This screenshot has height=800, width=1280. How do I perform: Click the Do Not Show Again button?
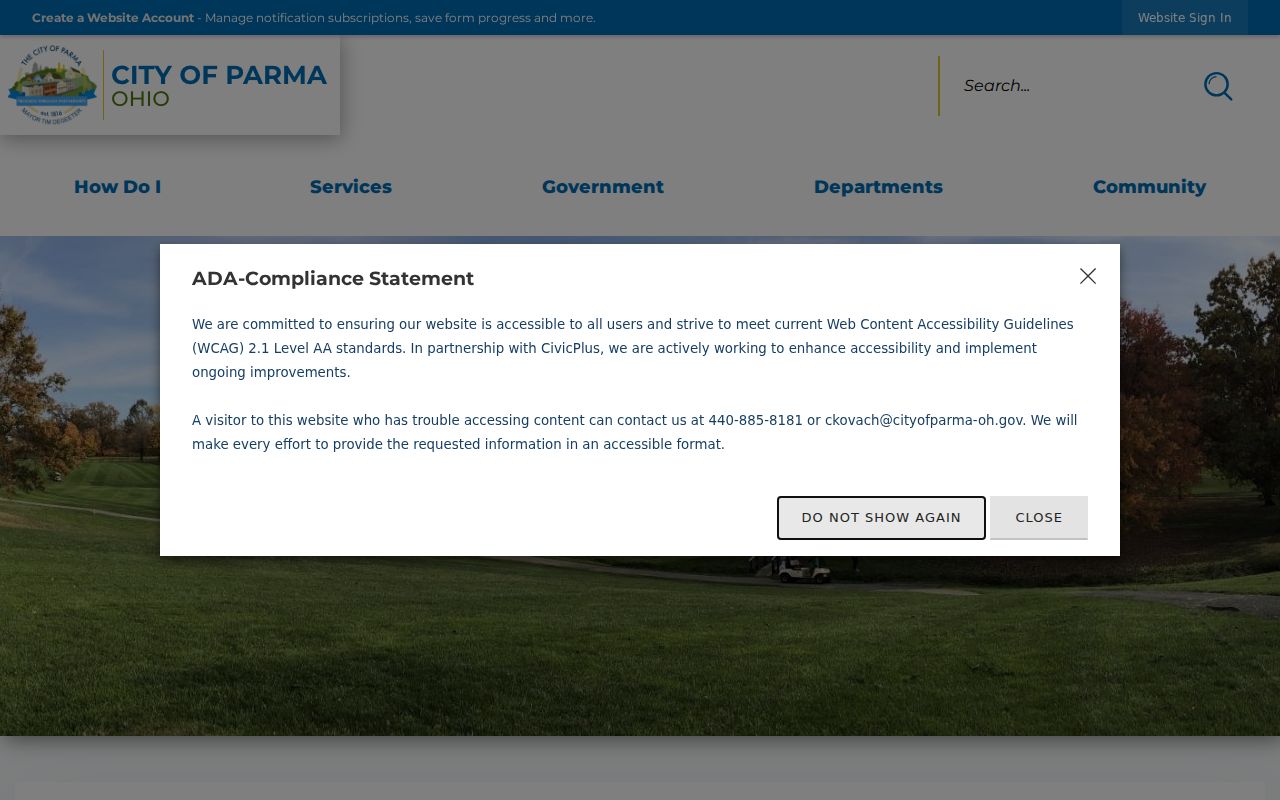(881, 517)
